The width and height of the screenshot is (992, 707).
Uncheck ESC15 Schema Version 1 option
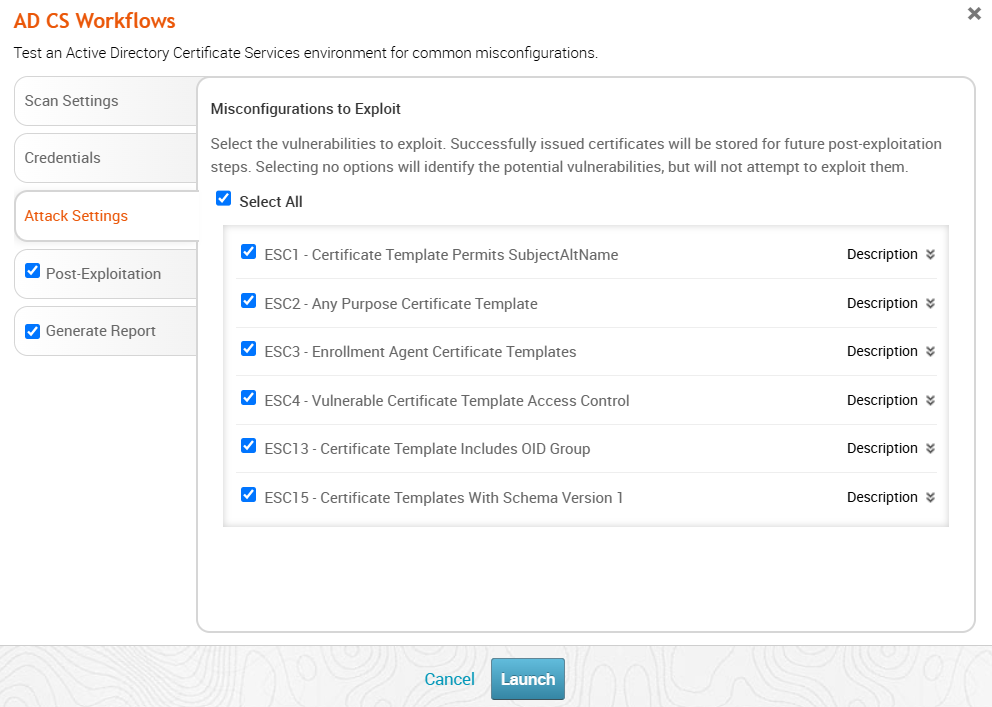(x=249, y=495)
